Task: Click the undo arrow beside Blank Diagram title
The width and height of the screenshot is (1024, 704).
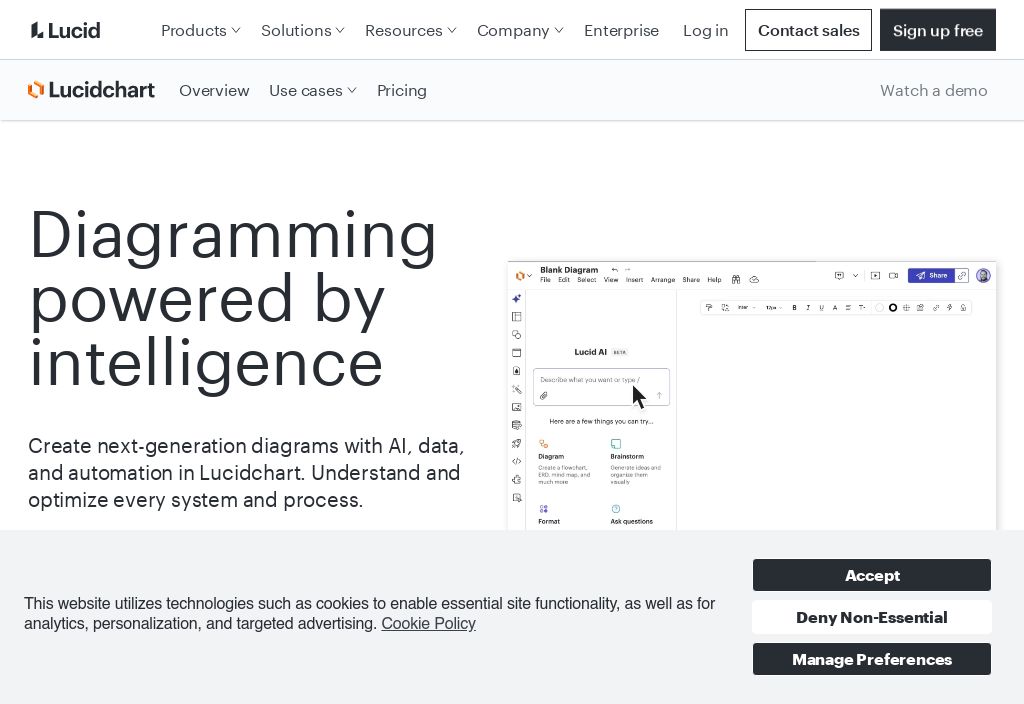Action: pyautogui.click(x=614, y=270)
